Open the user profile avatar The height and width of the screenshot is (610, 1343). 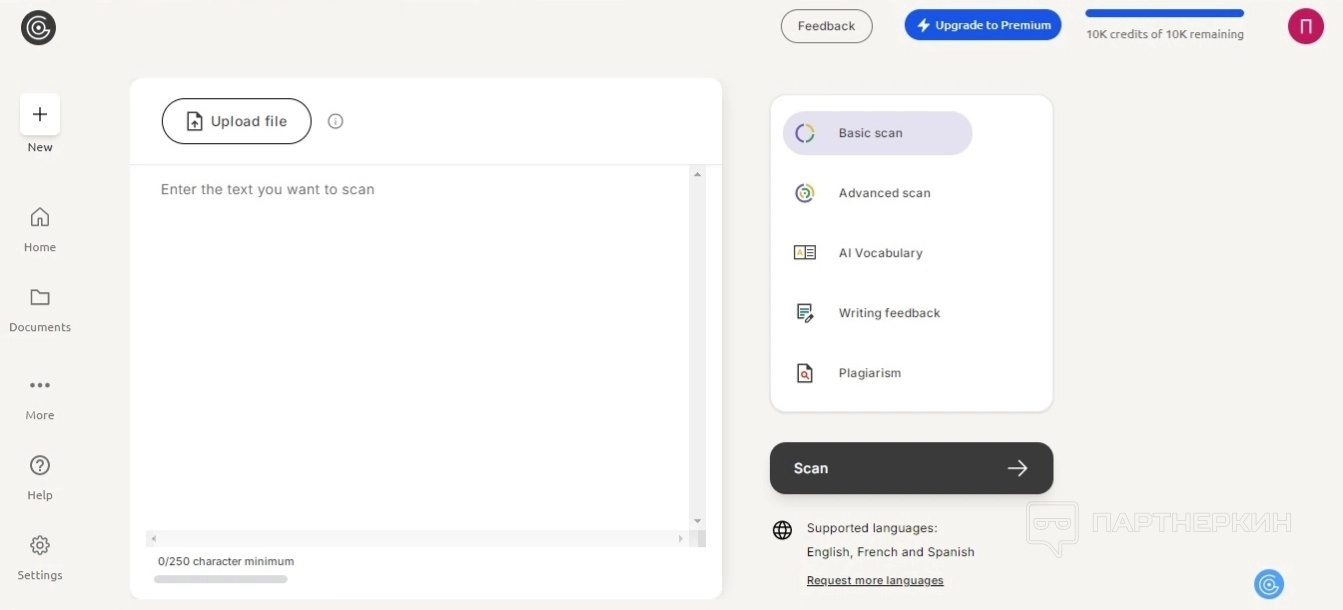click(1305, 26)
